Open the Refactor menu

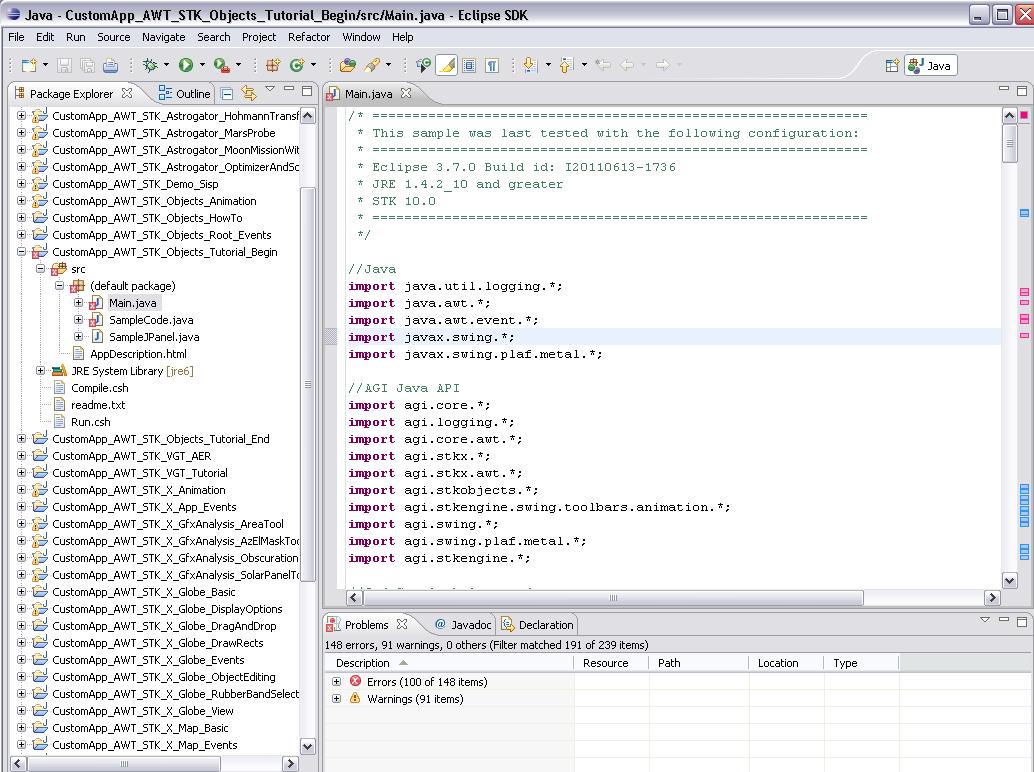pos(308,37)
